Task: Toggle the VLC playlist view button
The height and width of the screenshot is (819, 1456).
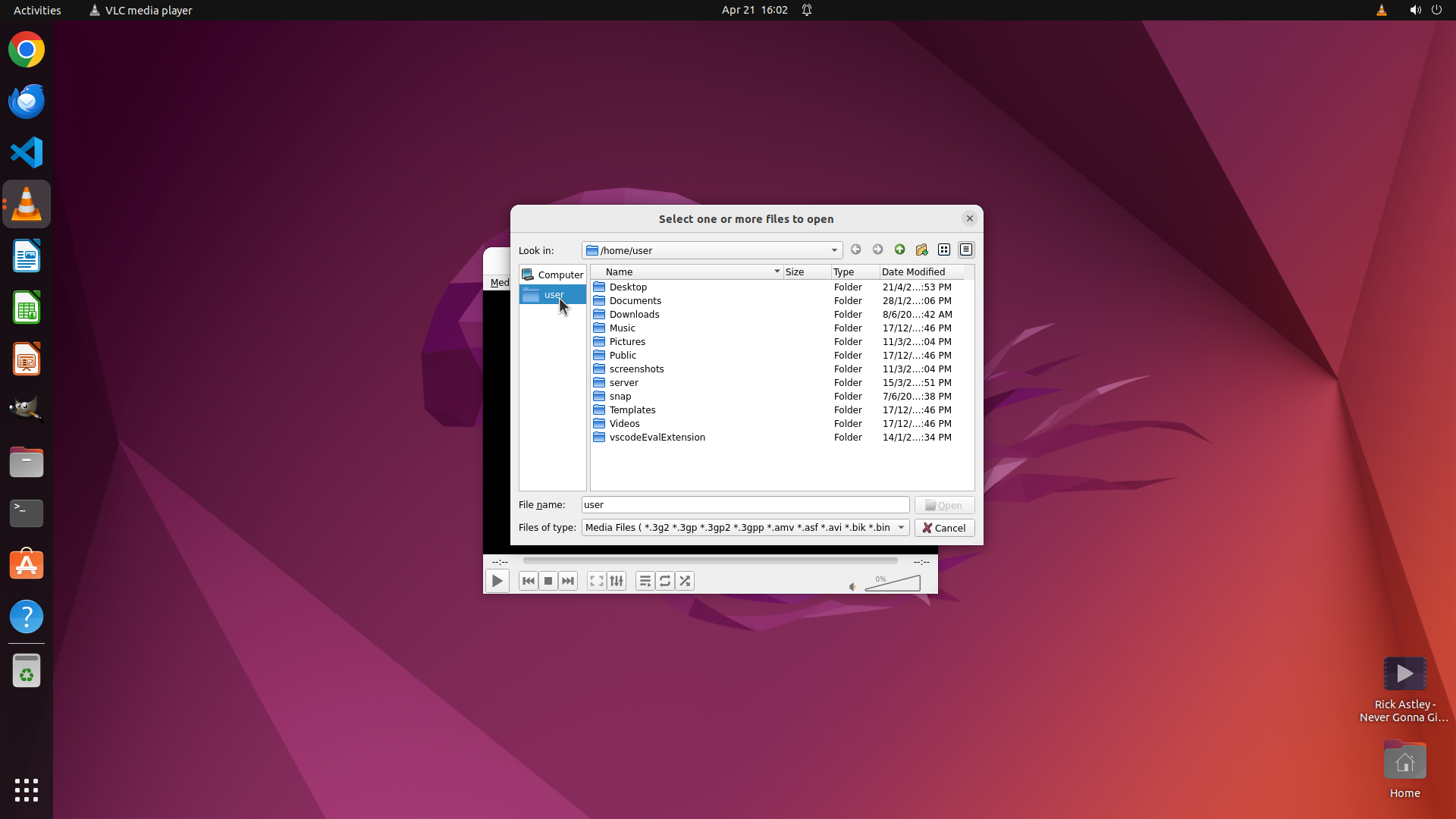Action: tap(645, 582)
